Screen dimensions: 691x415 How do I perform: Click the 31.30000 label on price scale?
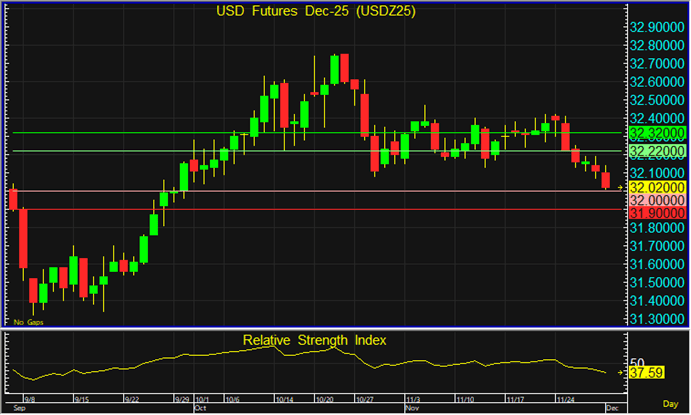point(657,318)
